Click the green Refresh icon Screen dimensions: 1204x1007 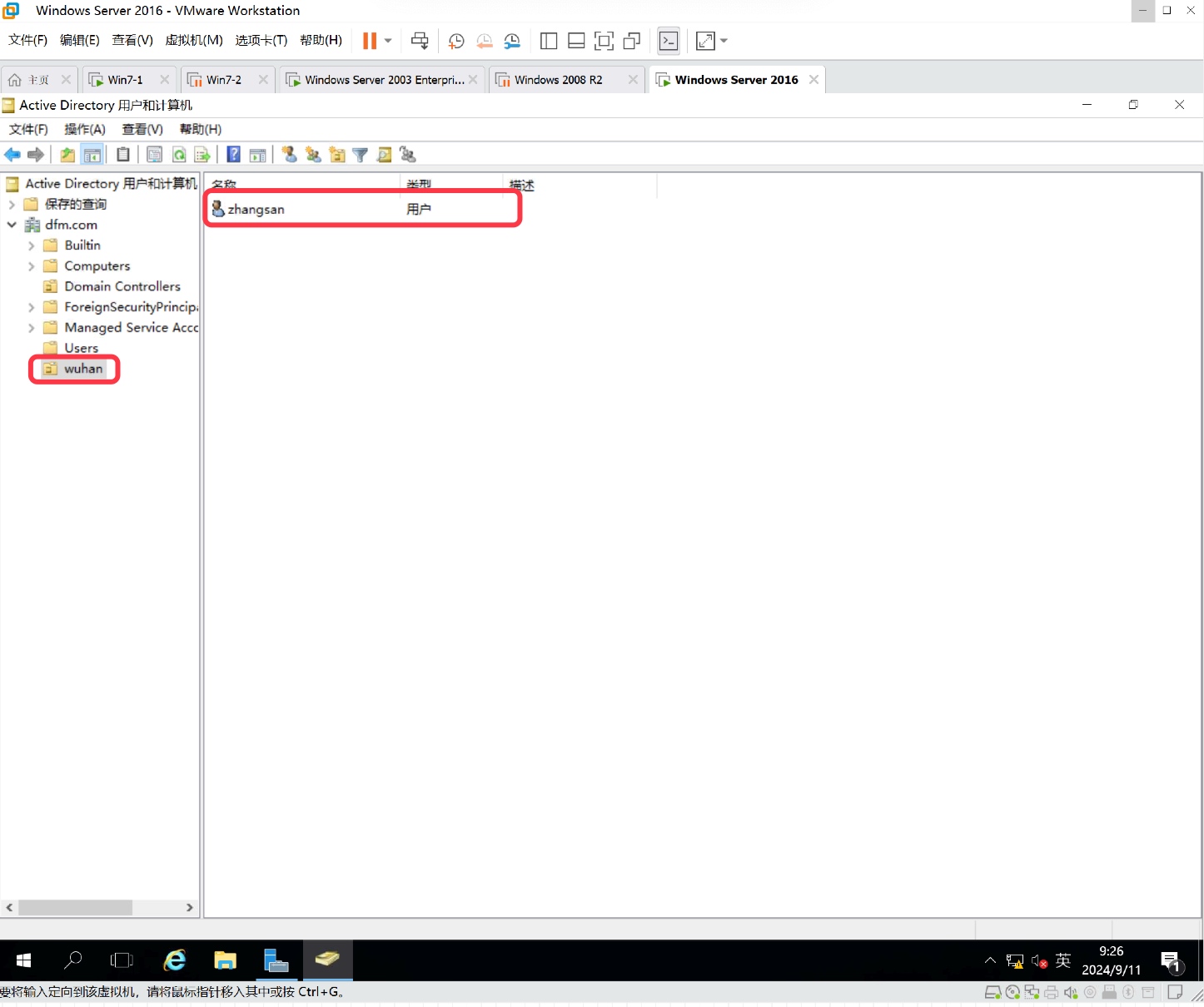click(178, 155)
